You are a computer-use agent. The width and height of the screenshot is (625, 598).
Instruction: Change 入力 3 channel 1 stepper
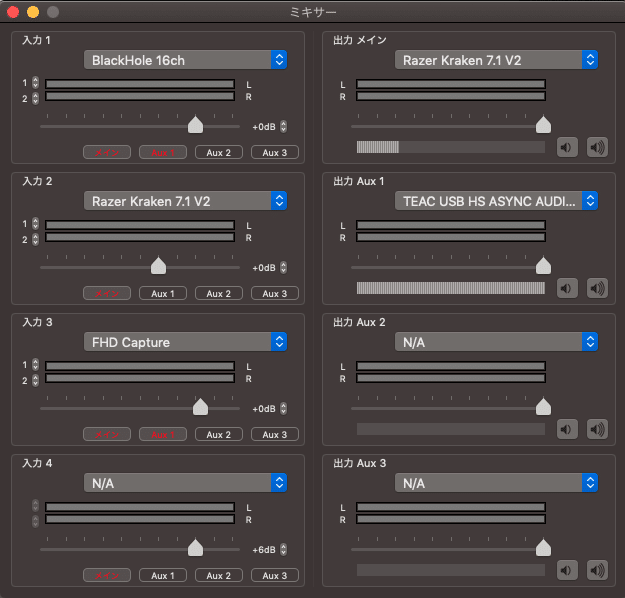pos(35,364)
